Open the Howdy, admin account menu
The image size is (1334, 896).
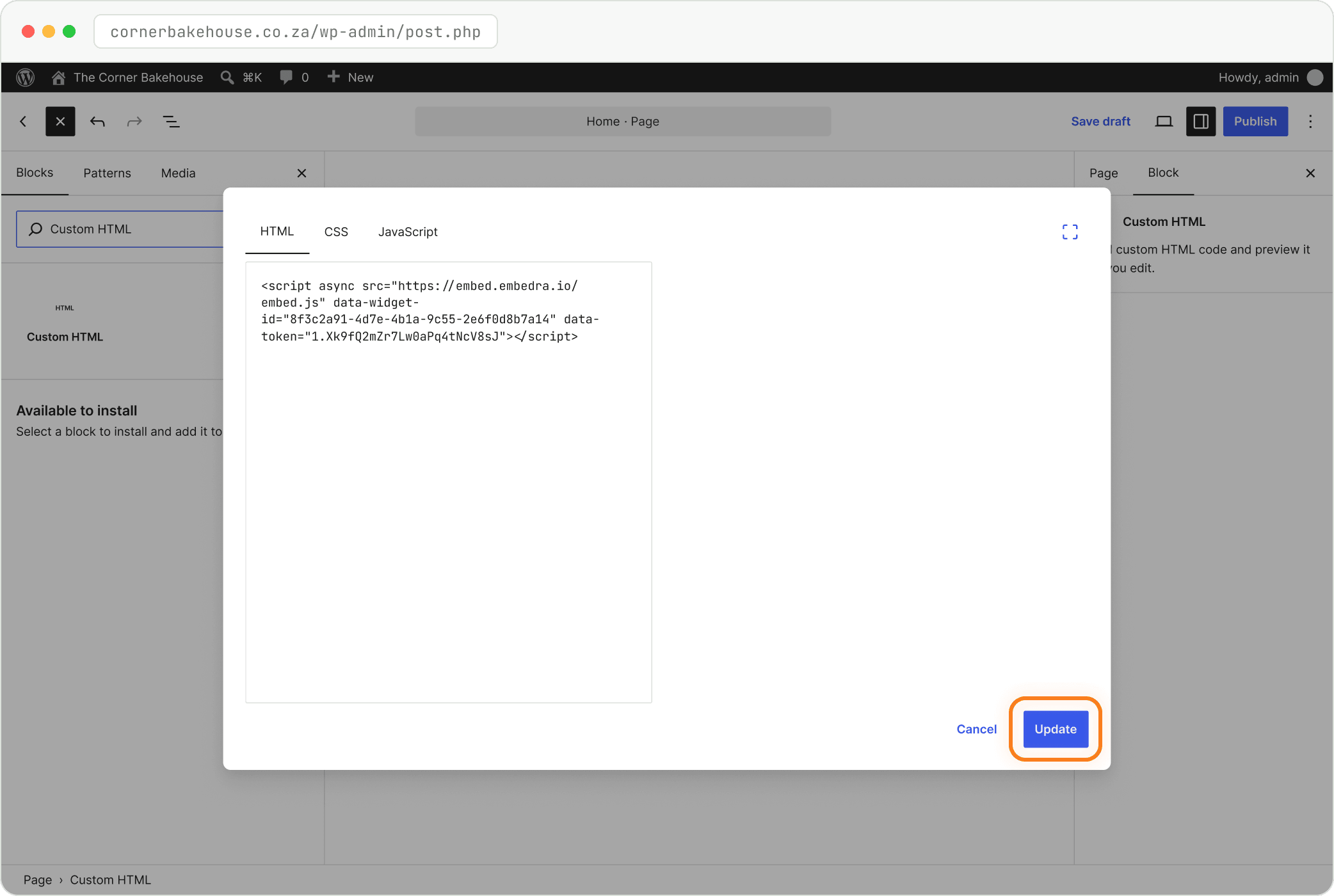1270,77
